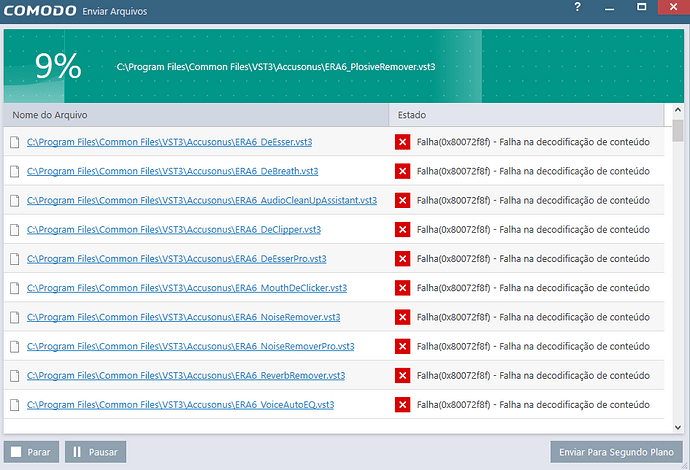The height and width of the screenshot is (470, 690).
Task: Open help with the question mark icon
Action: [577, 7]
